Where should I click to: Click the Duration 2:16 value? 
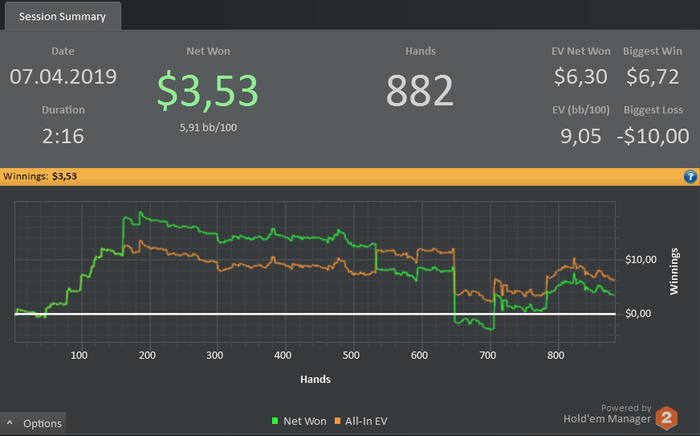click(x=63, y=137)
